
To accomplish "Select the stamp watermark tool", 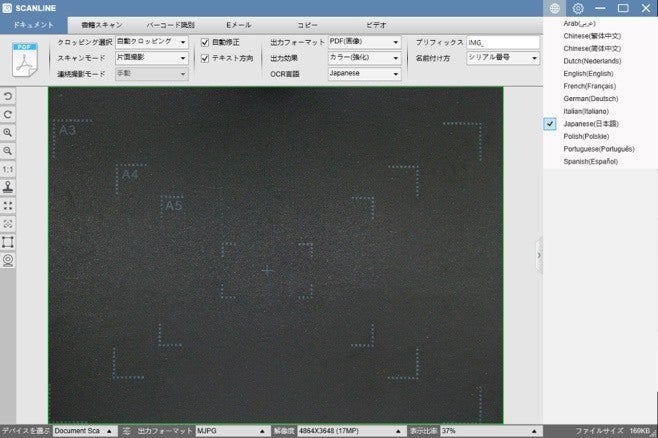I will point(8,187).
